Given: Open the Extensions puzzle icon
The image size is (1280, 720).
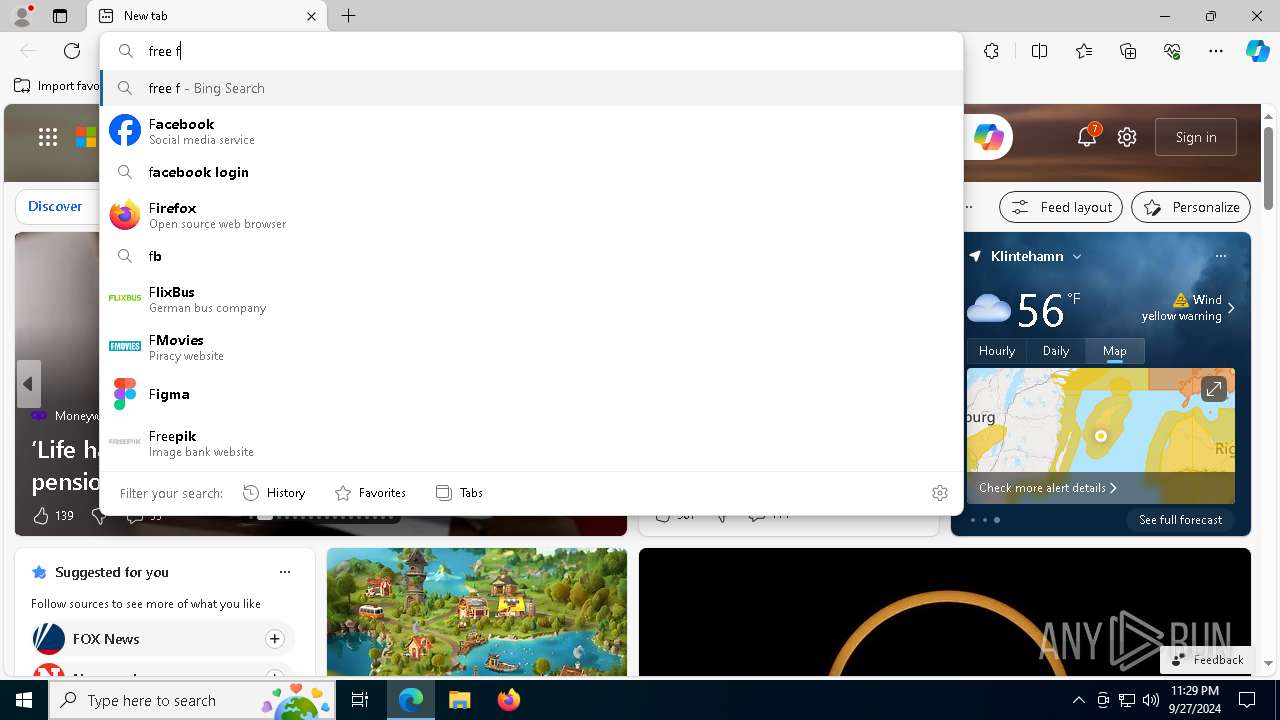Looking at the screenshot, I should tap(991, 51).
